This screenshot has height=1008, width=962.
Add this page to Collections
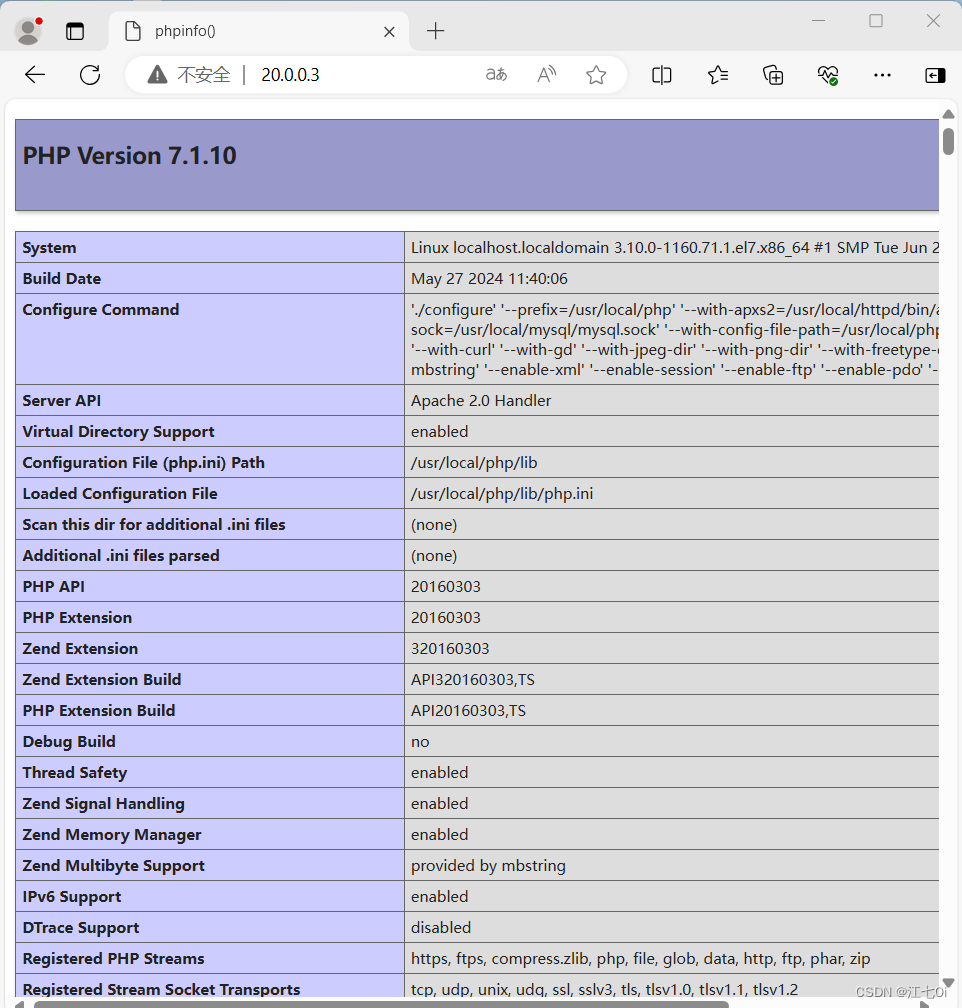click(x=772, y=75)
